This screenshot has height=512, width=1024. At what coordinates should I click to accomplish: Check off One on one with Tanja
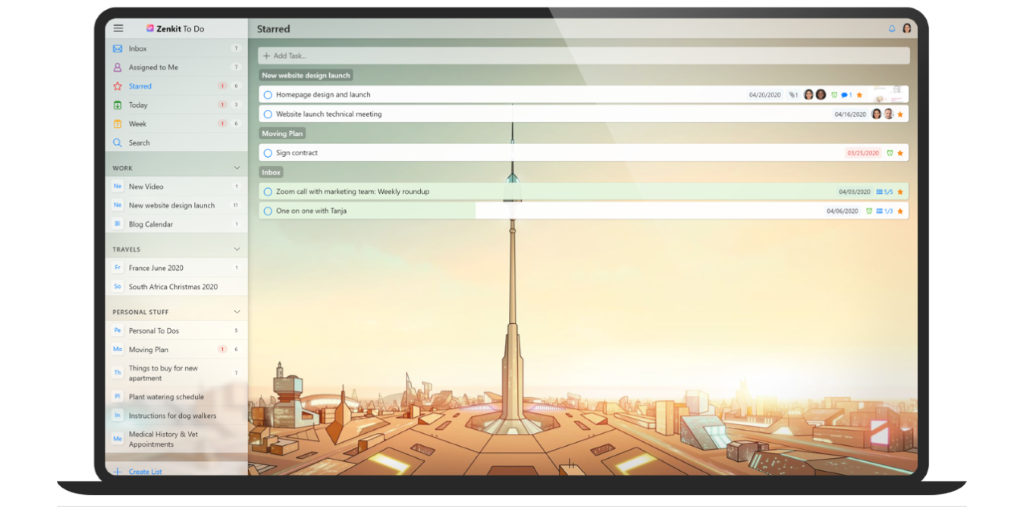pos(267,211)
